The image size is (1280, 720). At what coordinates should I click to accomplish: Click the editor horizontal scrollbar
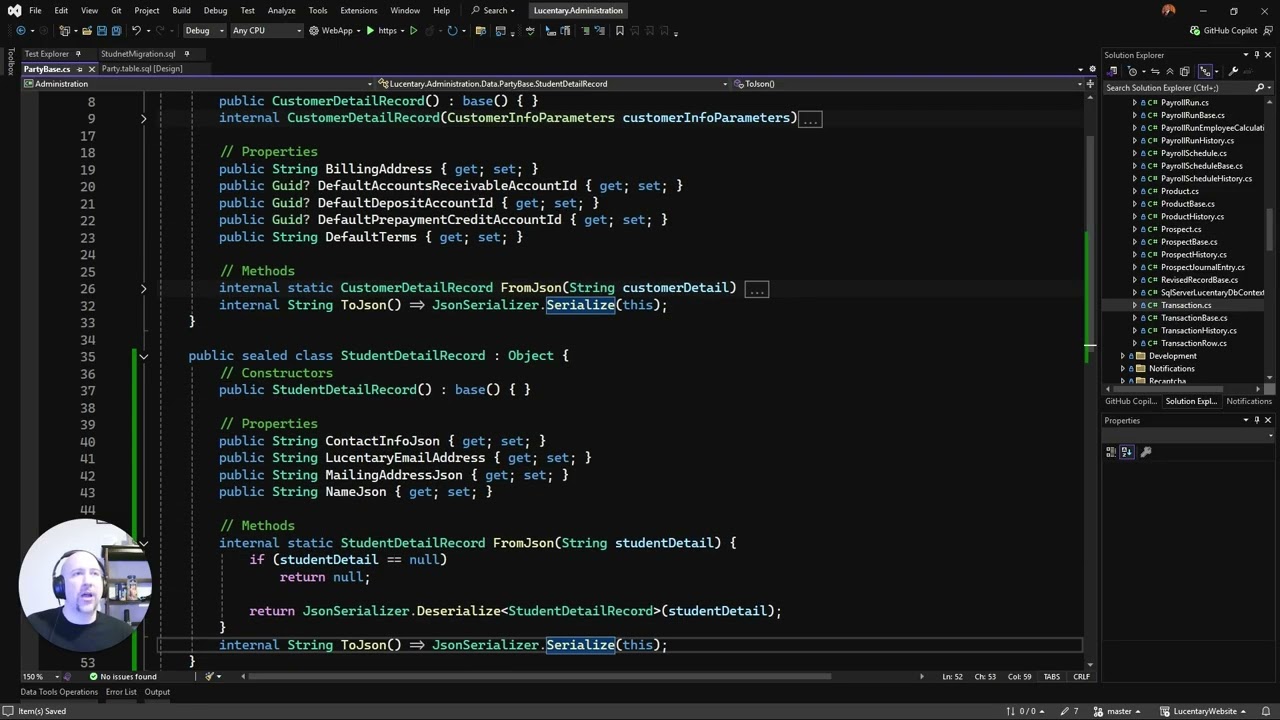click(x=540, y=676)
